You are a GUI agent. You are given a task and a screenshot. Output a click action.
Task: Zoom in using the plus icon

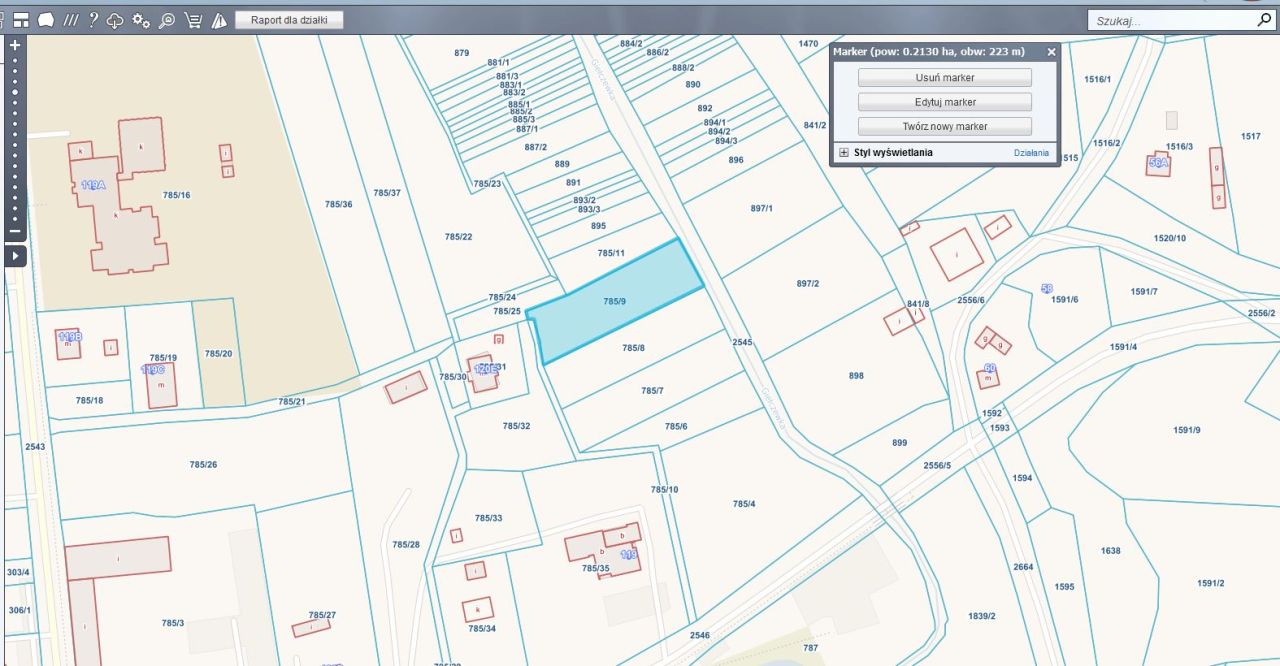15,45
